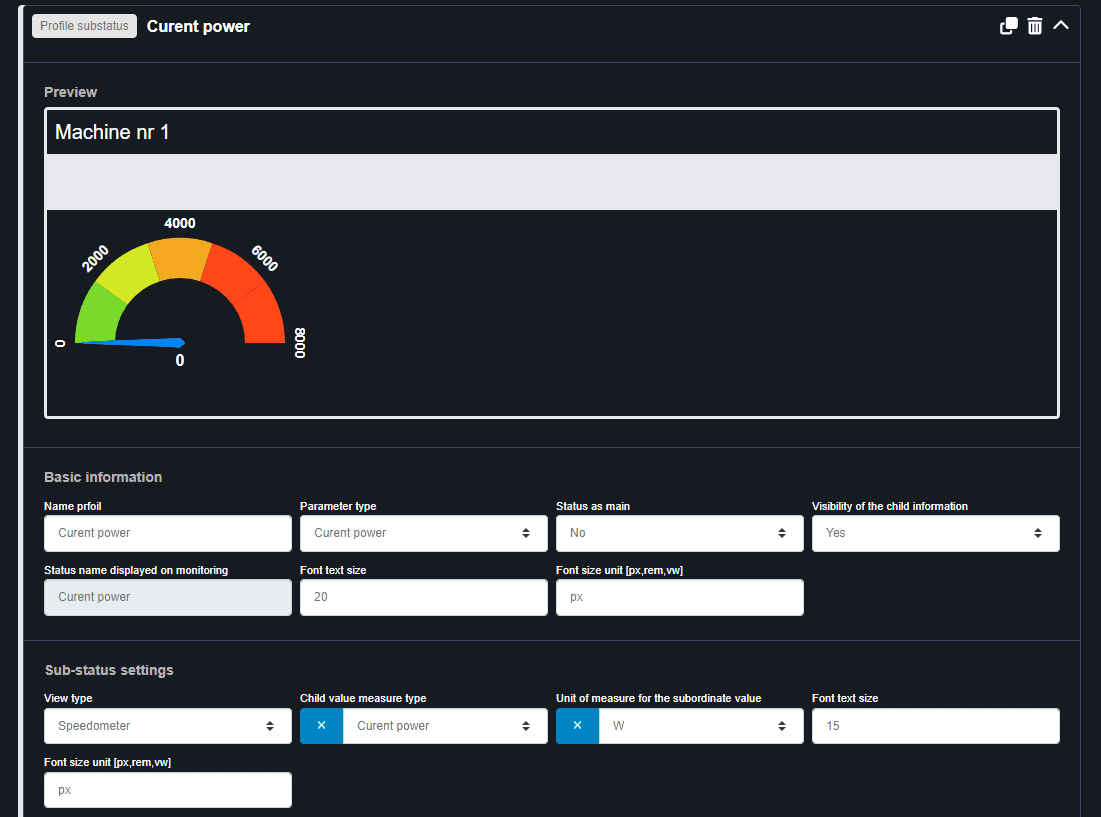Delete the Curent power substatus
This screenshot has height=817, width=1101.
pyautogui.click(x=1034, y=26)
